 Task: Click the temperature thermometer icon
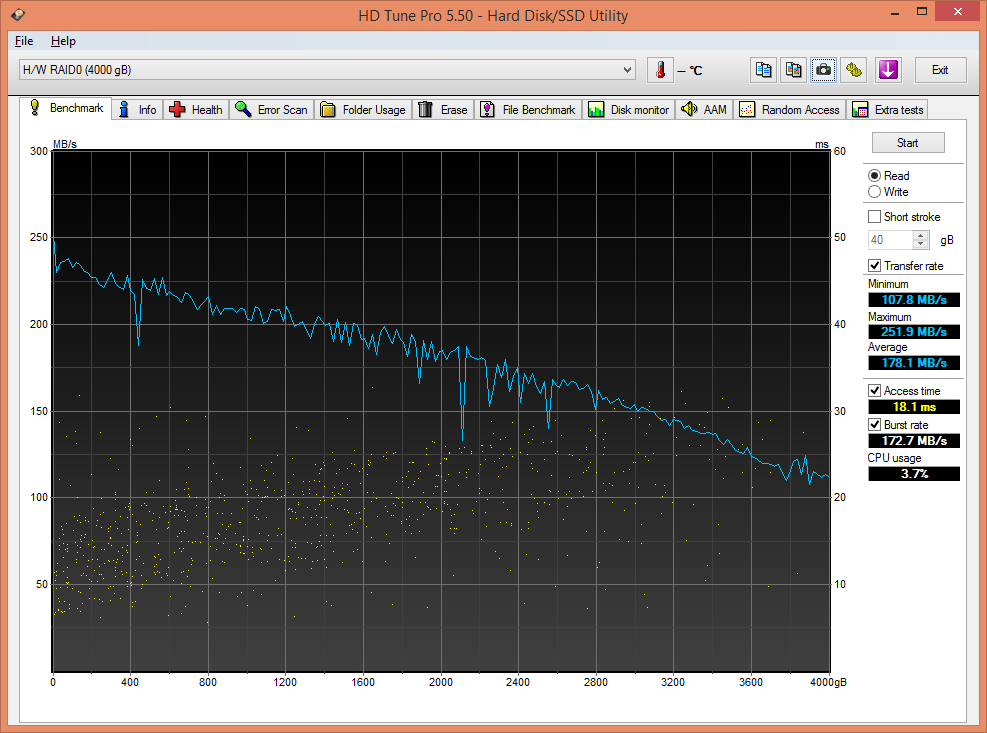660,70
